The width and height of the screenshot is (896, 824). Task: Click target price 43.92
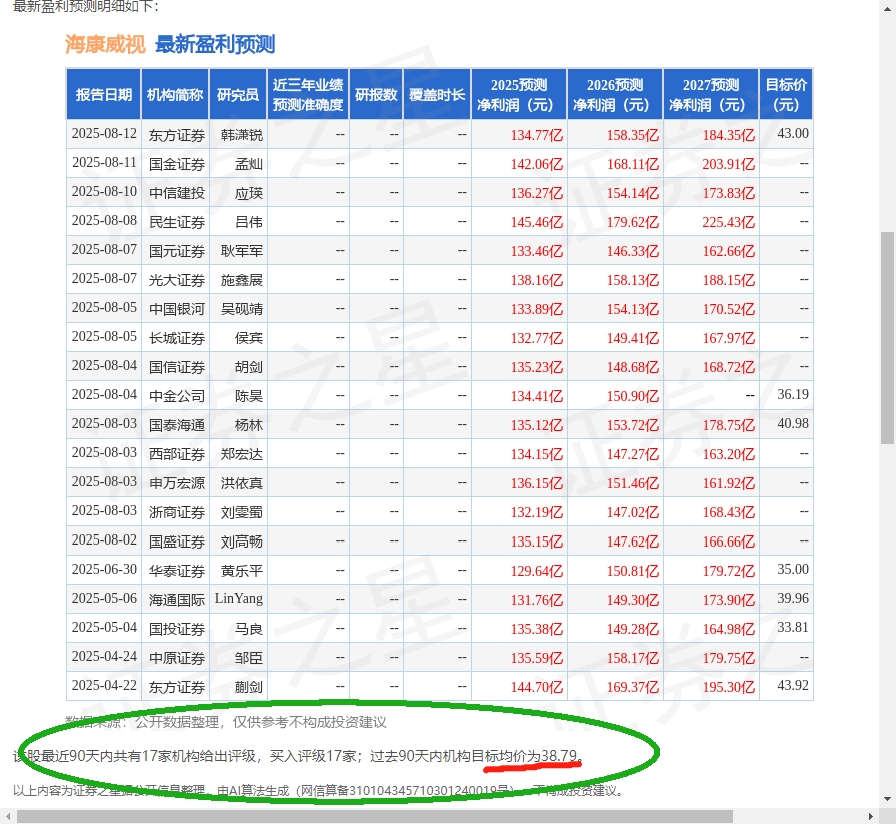point(793,685)
